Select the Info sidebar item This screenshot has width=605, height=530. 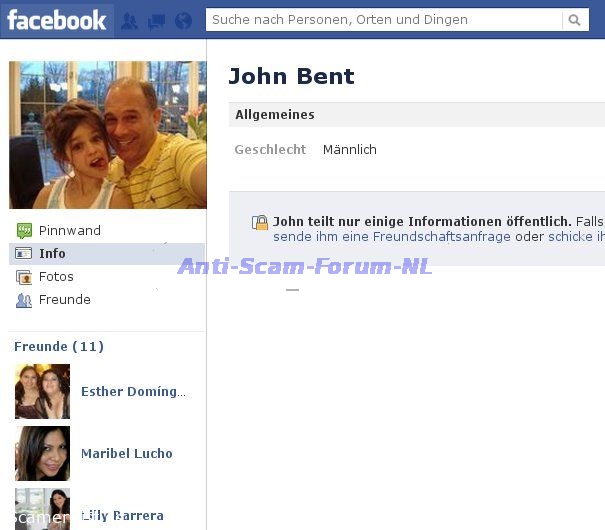(52, 254)
